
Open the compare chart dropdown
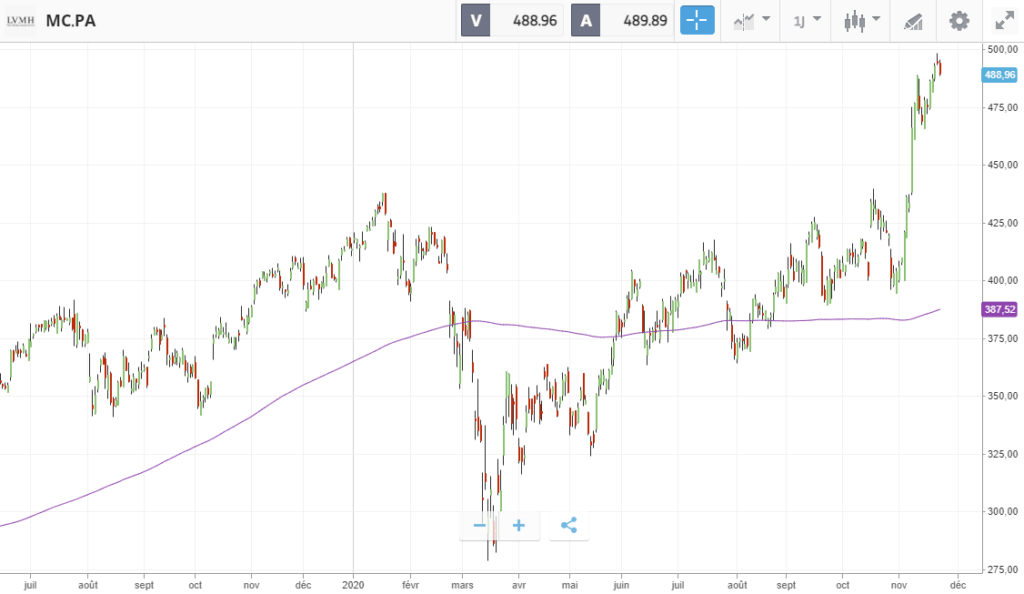tap(751, 21)
